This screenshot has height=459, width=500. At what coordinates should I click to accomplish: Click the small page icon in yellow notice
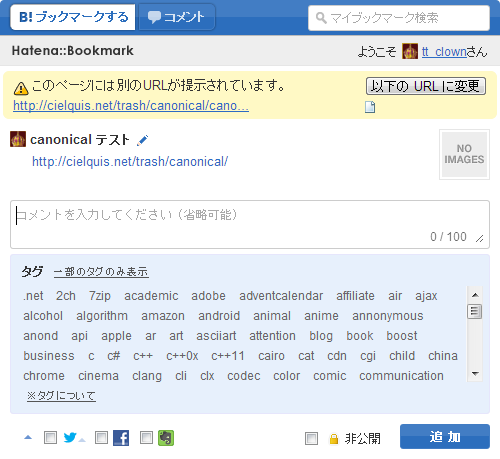(370, 107)
